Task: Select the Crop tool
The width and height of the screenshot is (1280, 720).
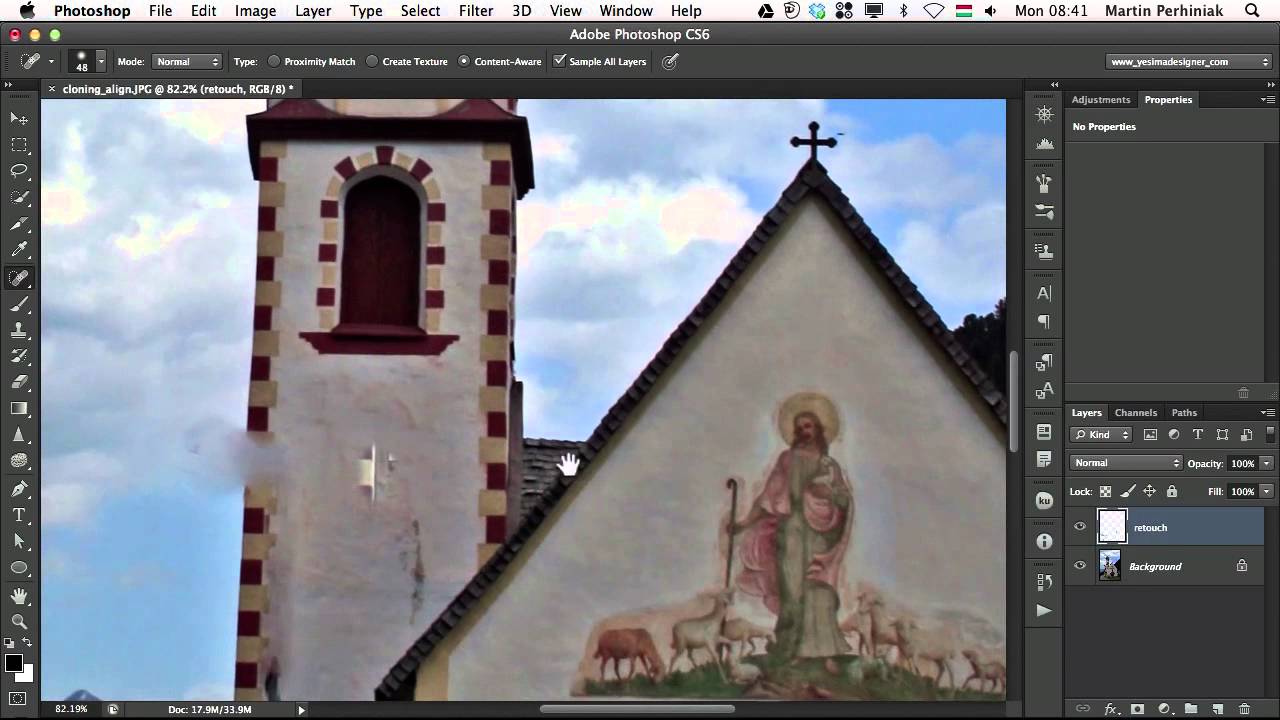Action: coord(19,224)
